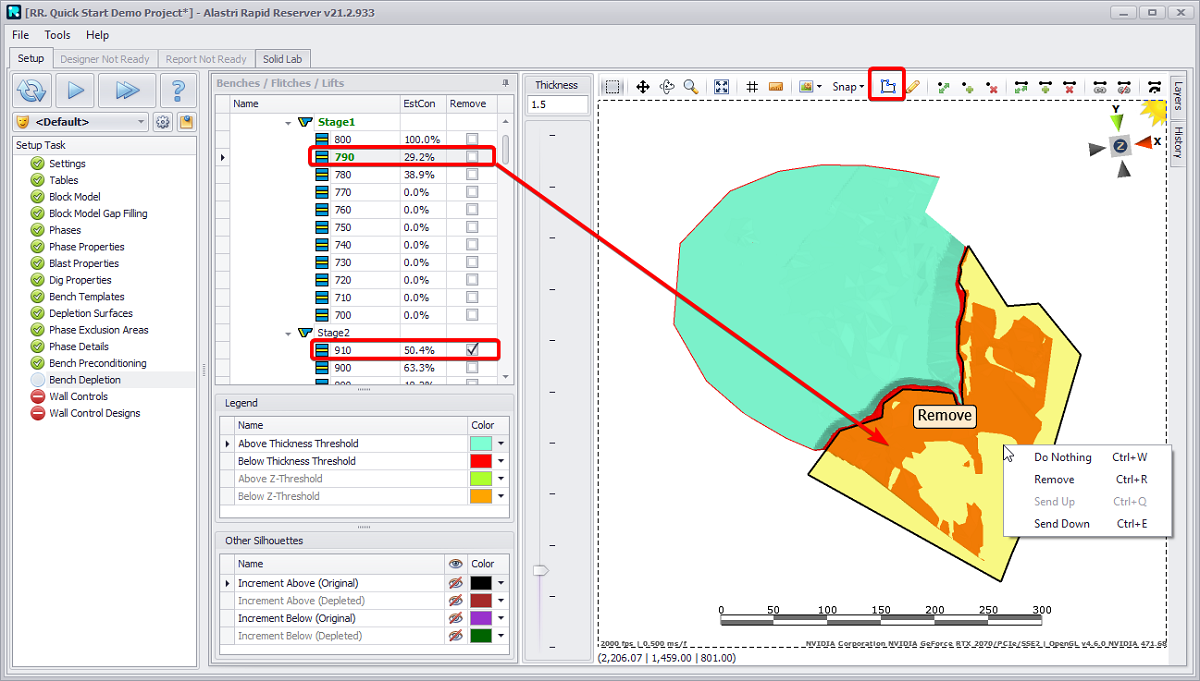Switch to the Solid Lab tab
Screen dimensions: 1200x681
point(282,59)
